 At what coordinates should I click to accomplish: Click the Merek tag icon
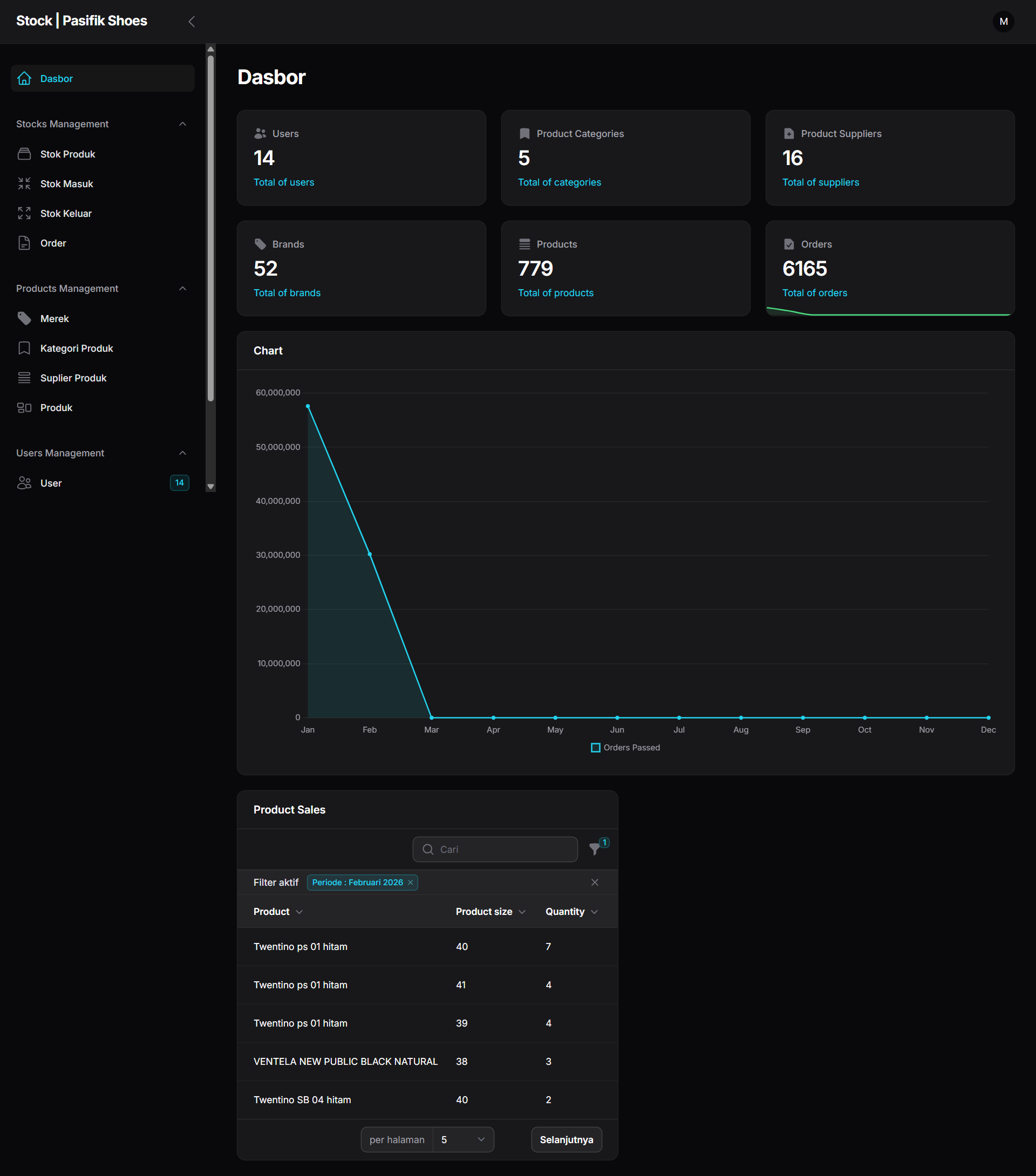point(24,318)
